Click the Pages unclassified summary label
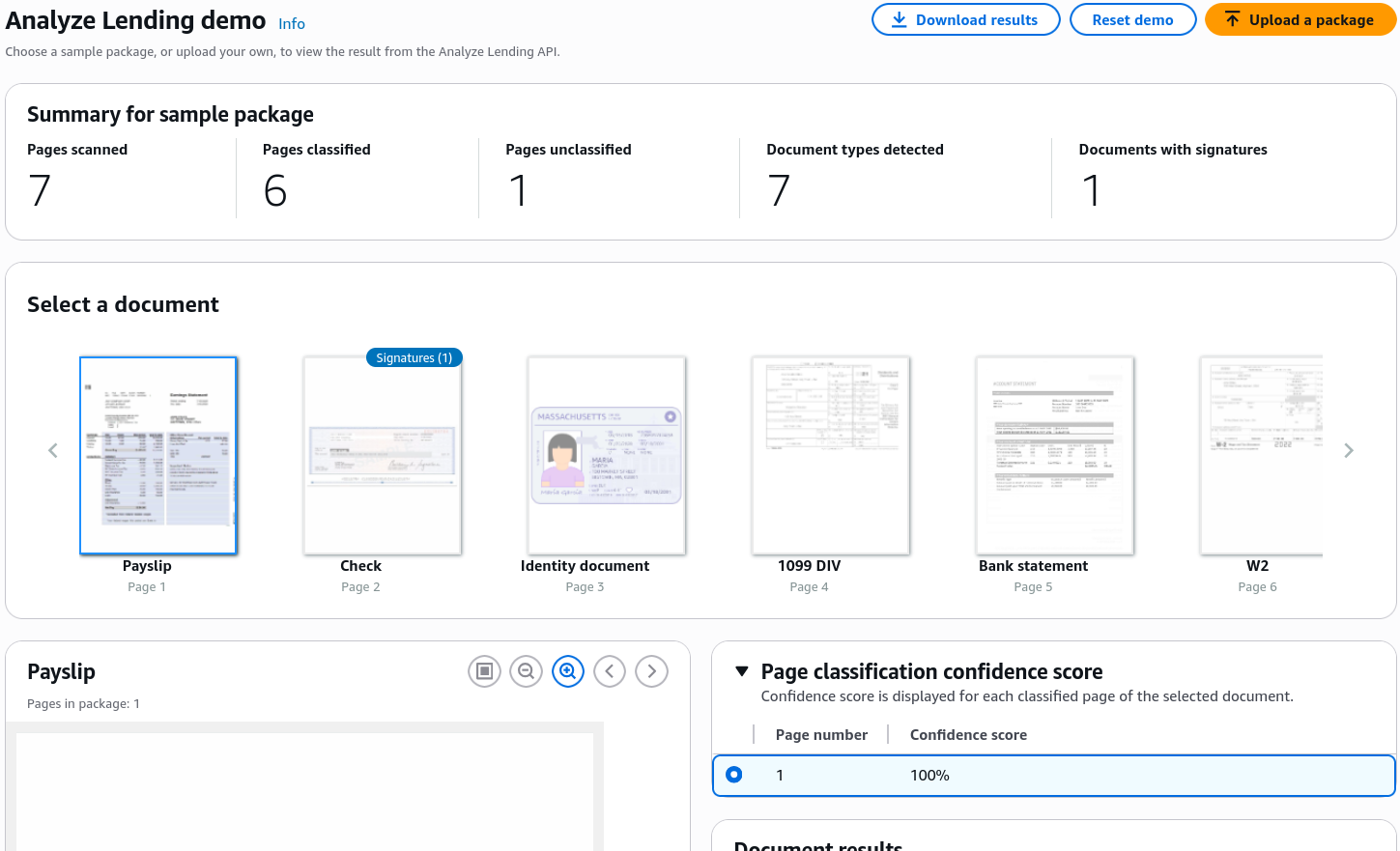The height and width of the screenshot is (851, 1400). tap(568, 150)
